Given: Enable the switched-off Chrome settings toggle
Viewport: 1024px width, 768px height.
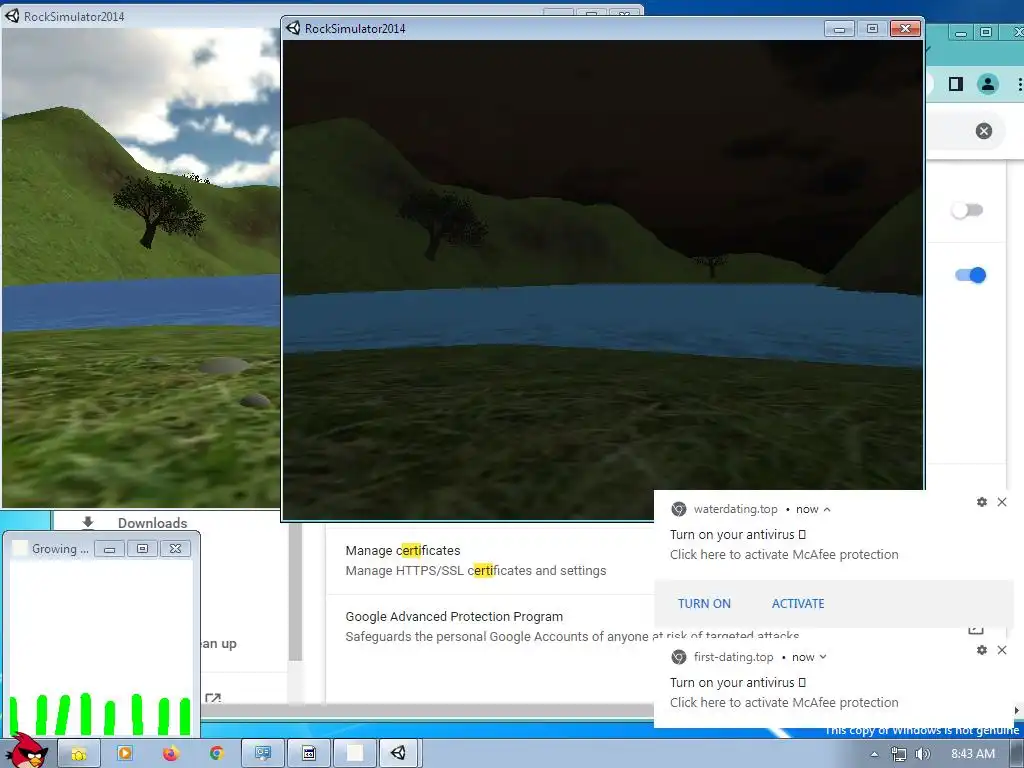Looking at the screenshot, I should click(x=967, y=210).
